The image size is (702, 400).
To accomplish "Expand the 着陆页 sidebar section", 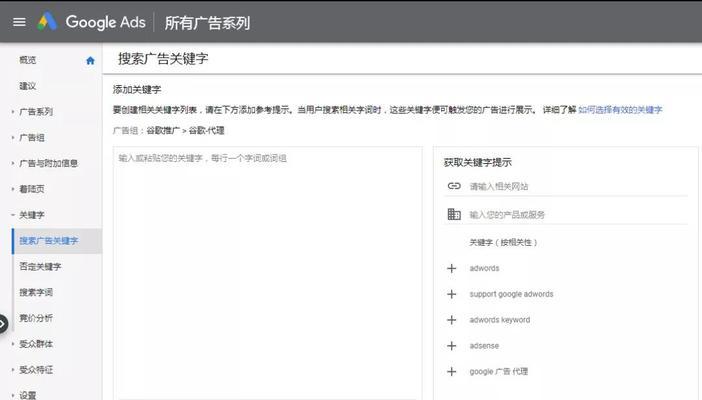I will [x=13, y=189].
